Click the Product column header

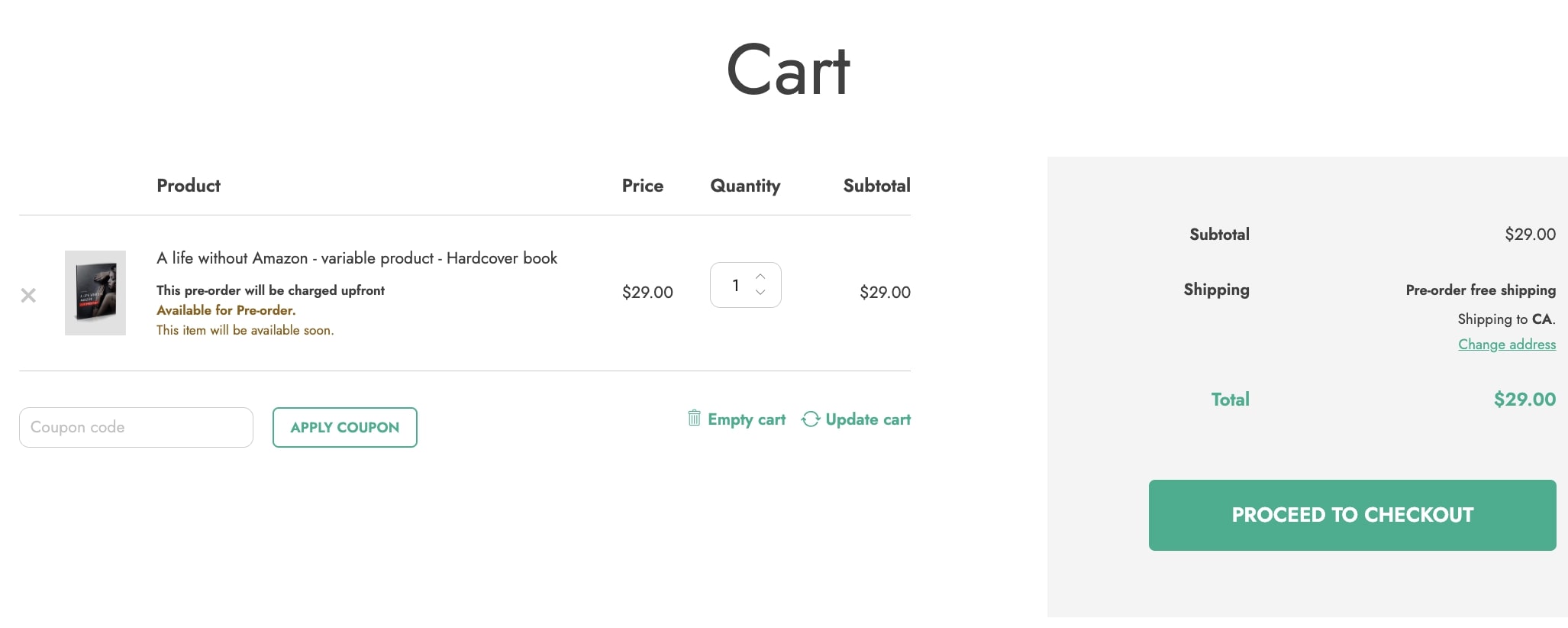click(x=189, y=186)
